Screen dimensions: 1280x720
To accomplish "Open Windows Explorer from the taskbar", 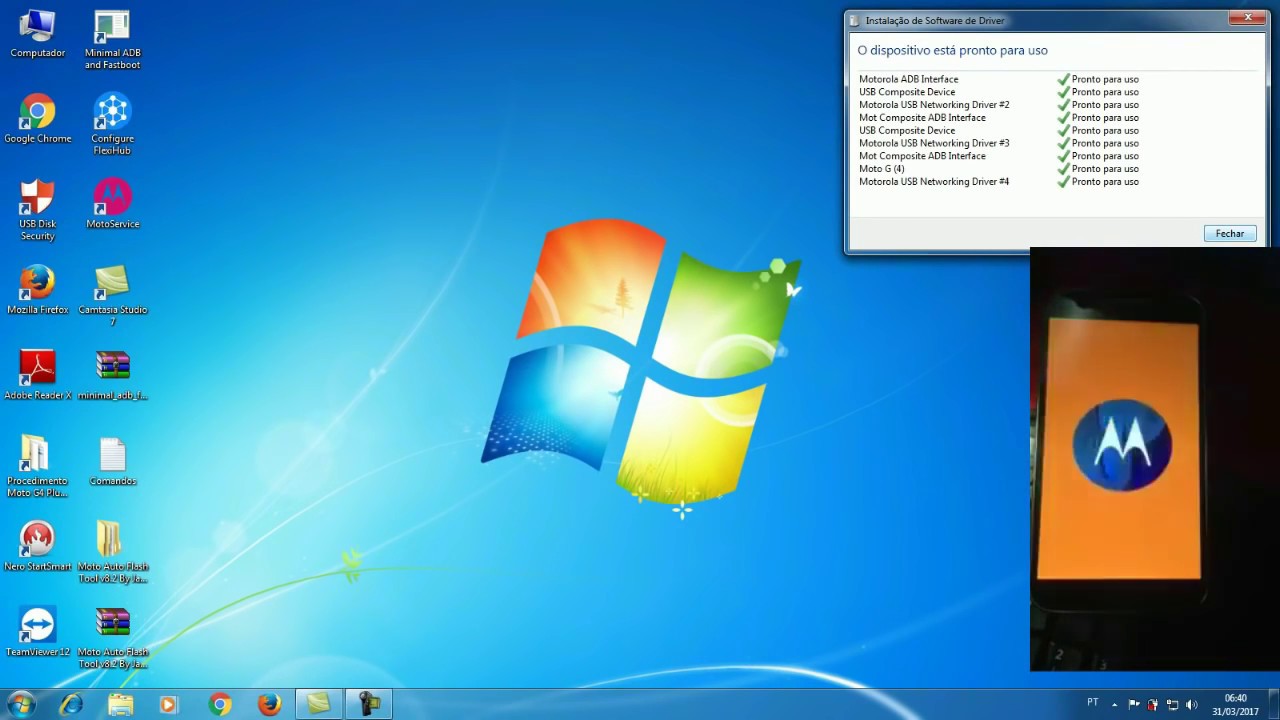I will tap(120, 704).
